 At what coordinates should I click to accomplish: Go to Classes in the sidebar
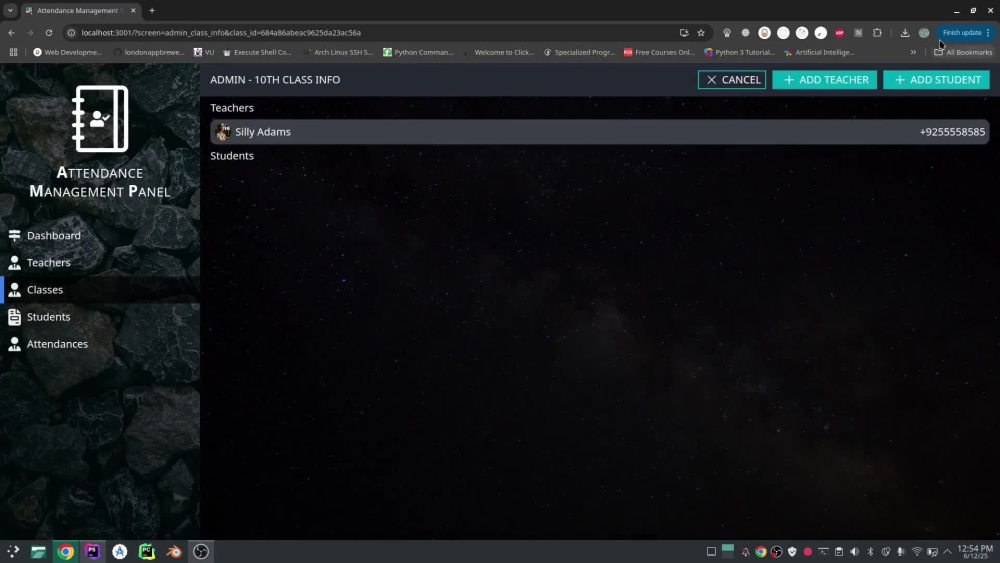pyautogui.click(x=100, y=289)
